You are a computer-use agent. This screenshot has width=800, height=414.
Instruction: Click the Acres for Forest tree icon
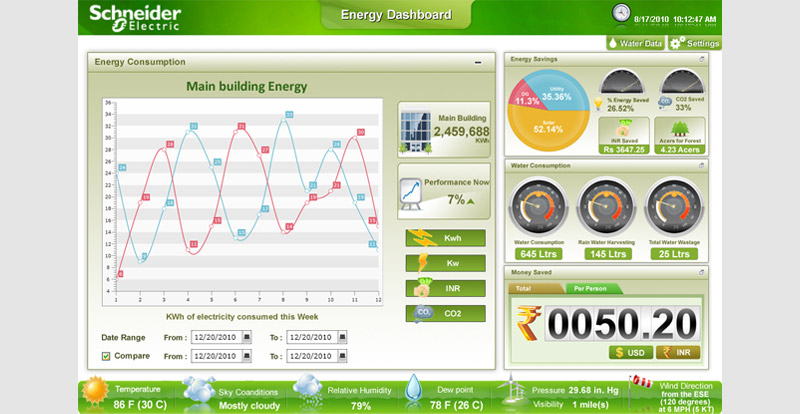click(x=679, y=128)
